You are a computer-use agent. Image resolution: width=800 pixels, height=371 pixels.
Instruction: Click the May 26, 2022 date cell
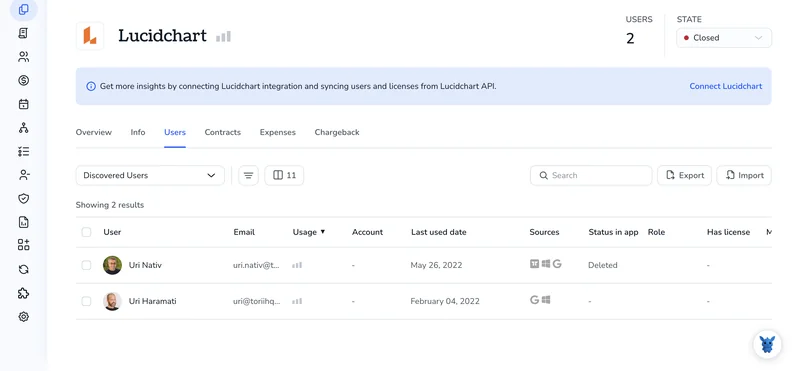coord(436,265)
